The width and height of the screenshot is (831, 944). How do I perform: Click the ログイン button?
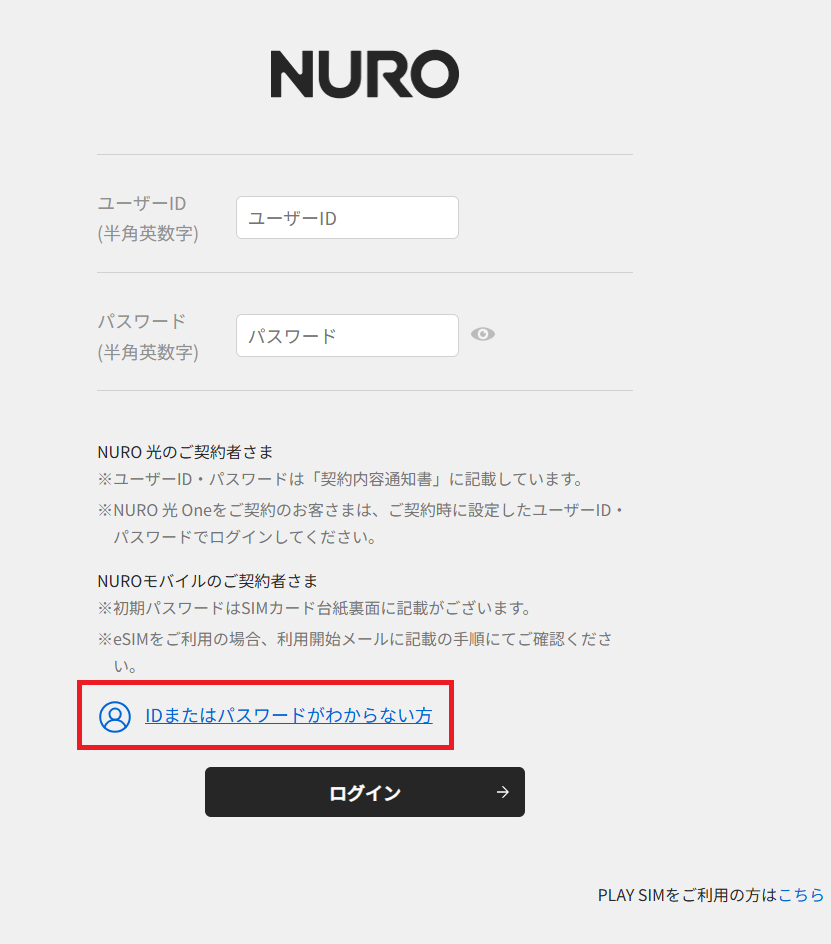click(x=365, y=792)
